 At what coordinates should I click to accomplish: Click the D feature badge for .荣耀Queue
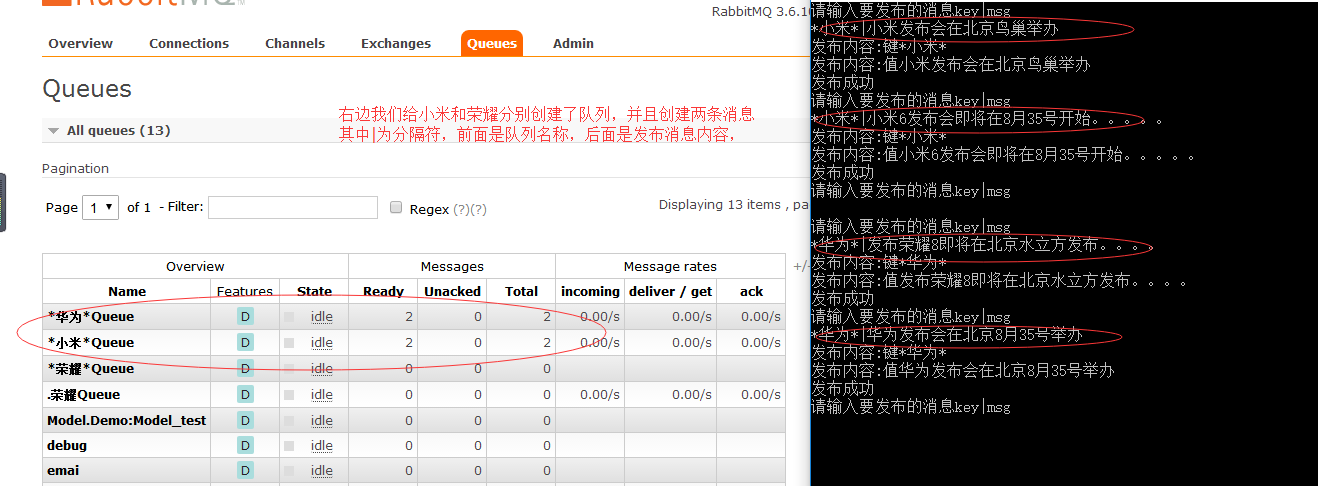click(245, 395)
